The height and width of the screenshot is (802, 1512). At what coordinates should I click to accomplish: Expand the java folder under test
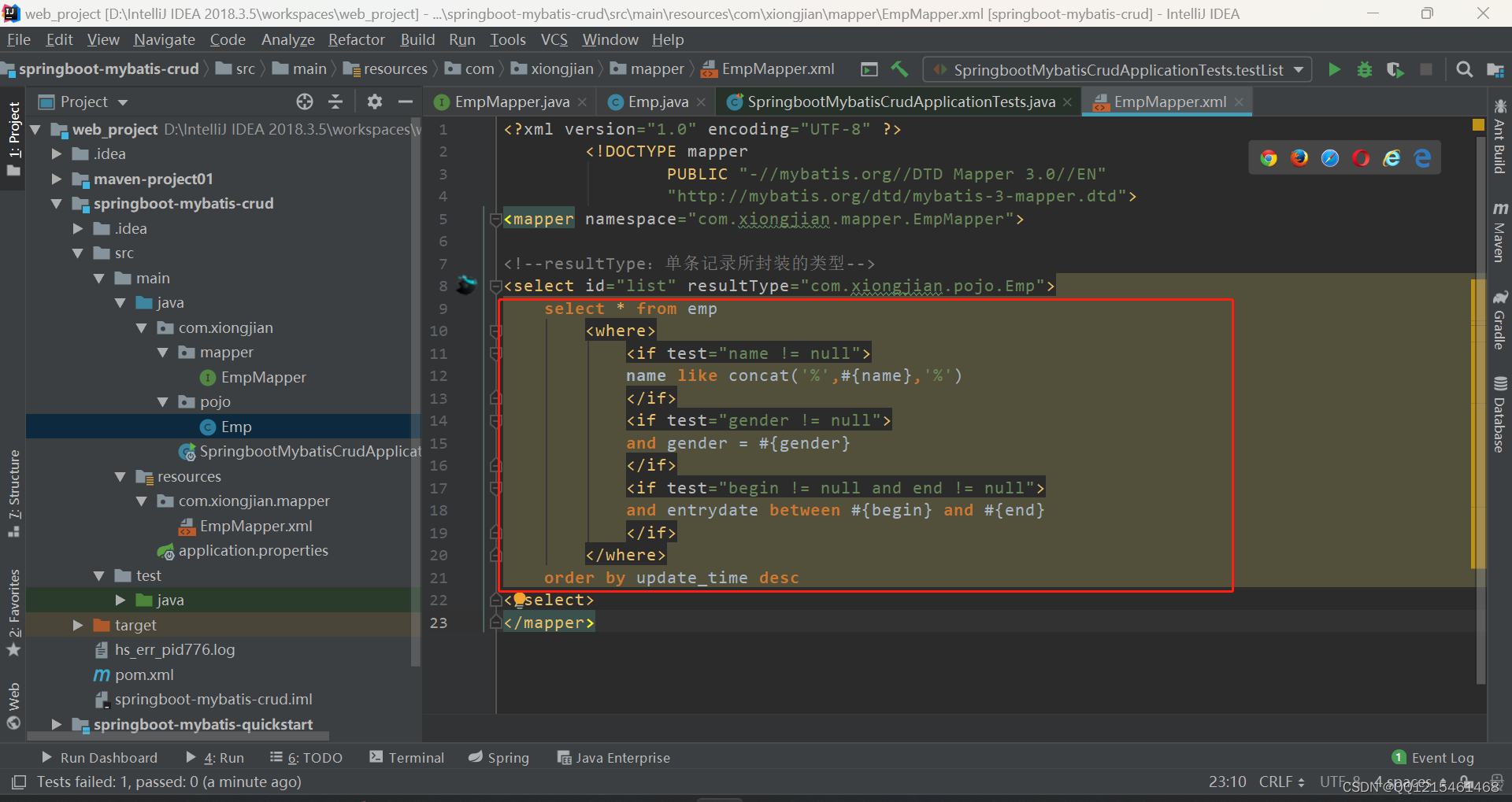(120, 600)
